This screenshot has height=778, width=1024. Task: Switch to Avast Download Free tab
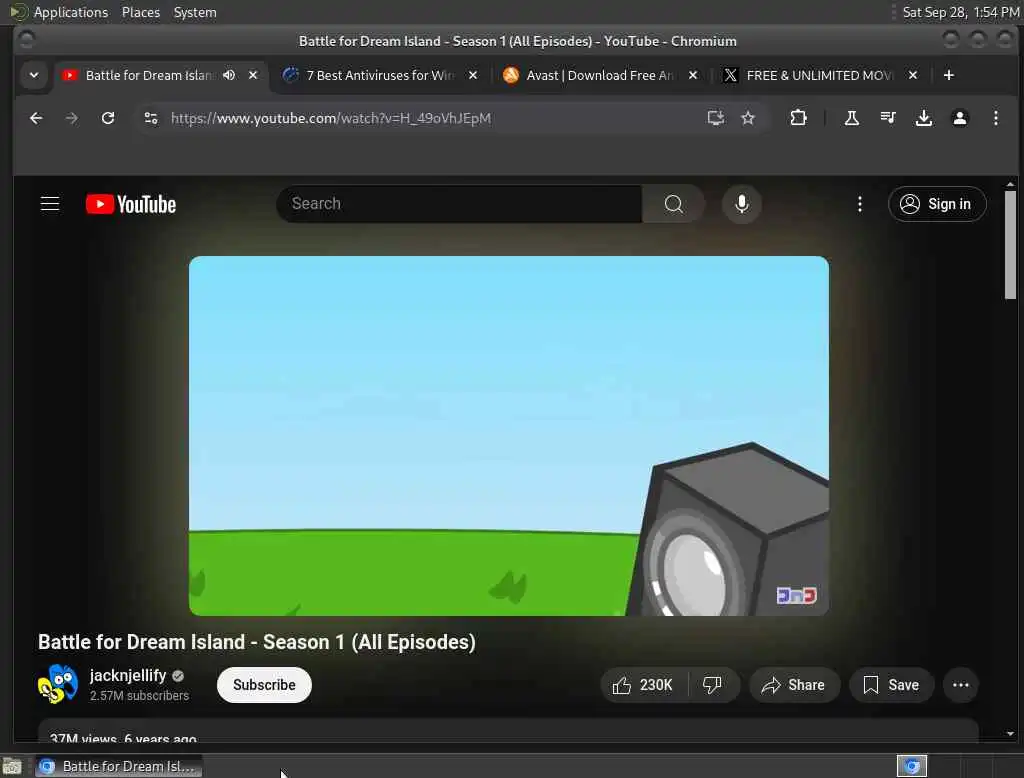click(x=600, y=75)
